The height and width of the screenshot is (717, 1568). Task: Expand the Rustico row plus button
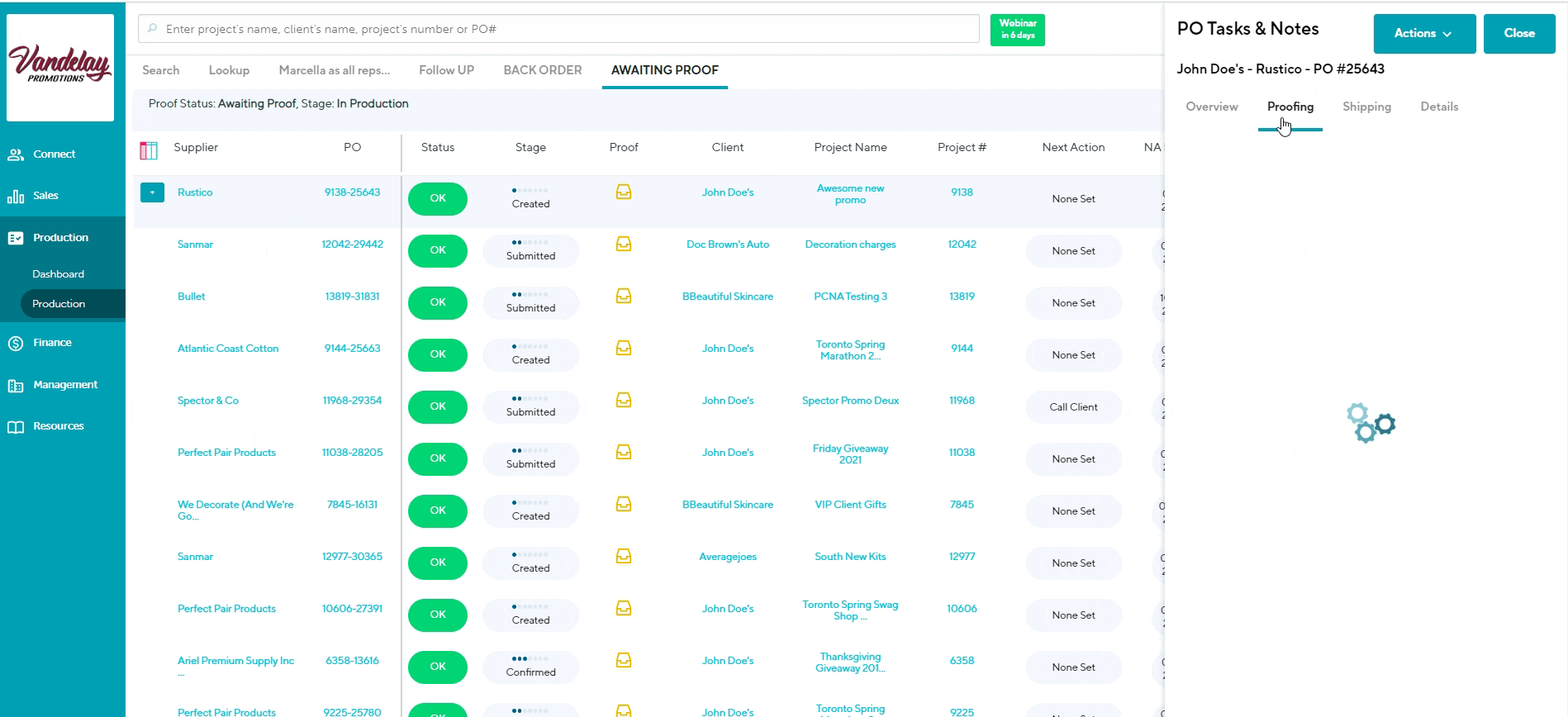point(152,192)
